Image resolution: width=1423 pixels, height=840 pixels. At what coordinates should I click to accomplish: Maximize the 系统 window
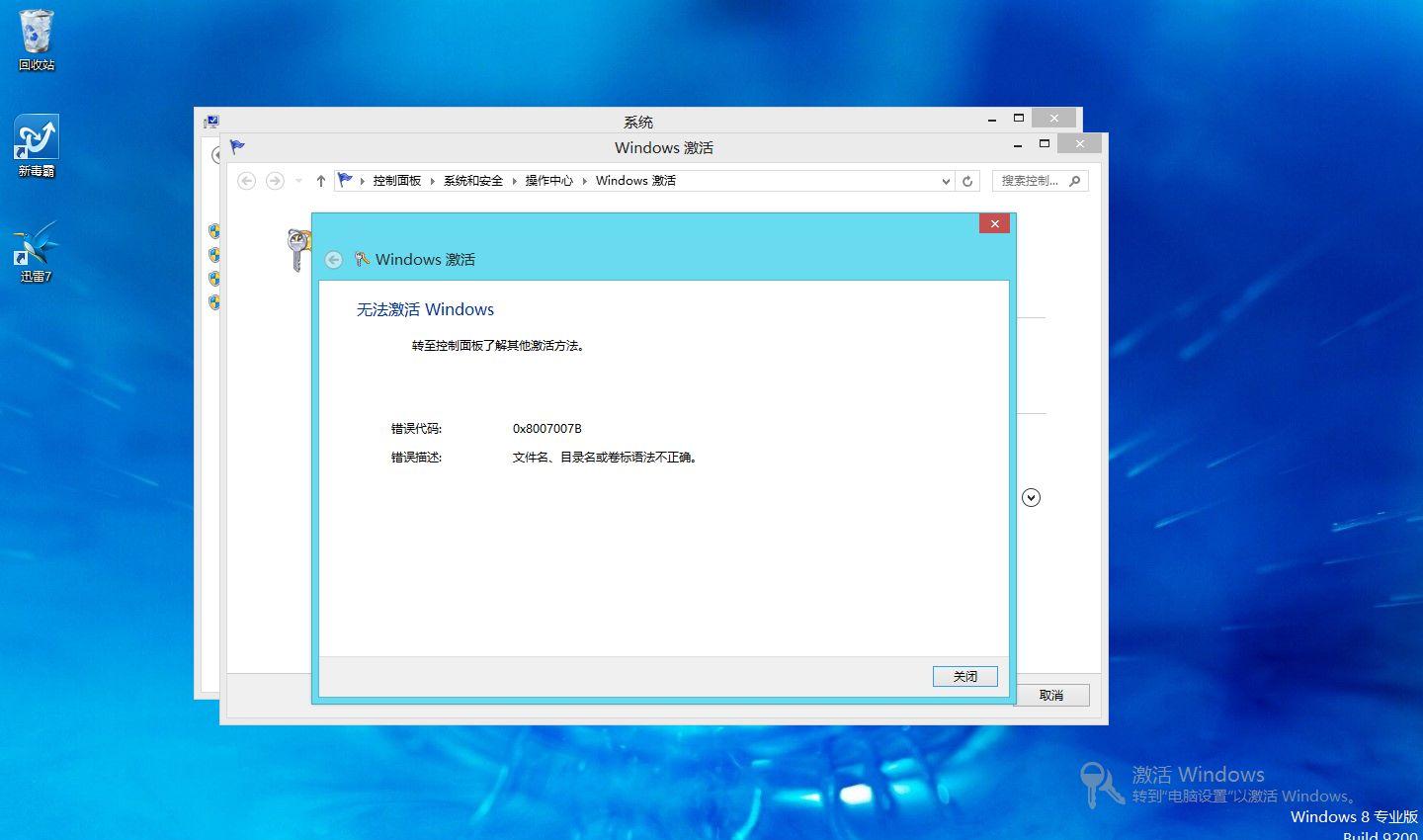click(x=1019, y=119)
